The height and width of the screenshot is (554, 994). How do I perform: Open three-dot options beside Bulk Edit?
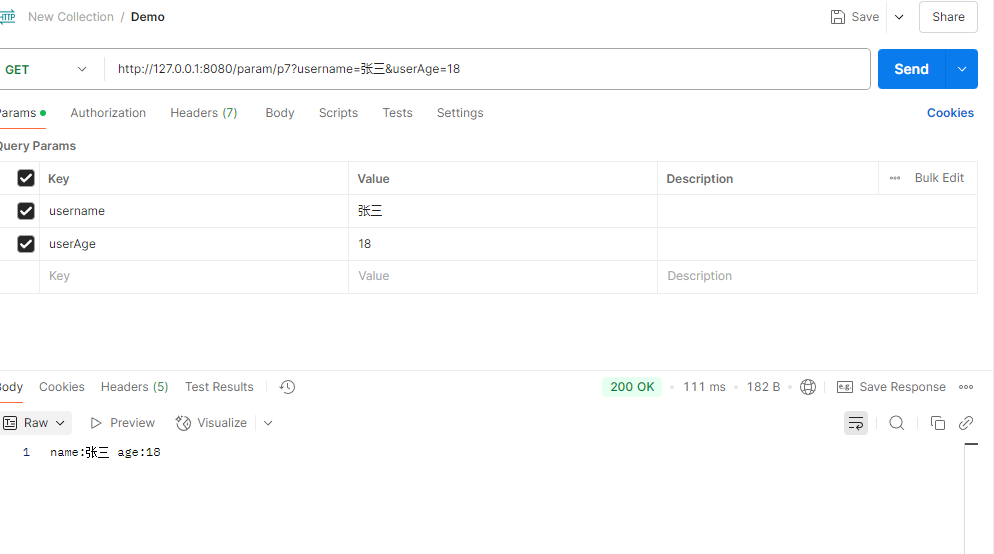coord(895,178)
